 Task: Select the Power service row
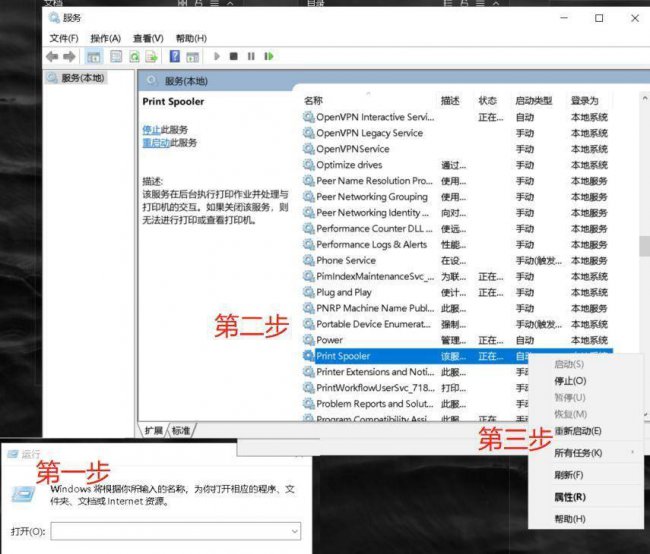pos(456,340)
